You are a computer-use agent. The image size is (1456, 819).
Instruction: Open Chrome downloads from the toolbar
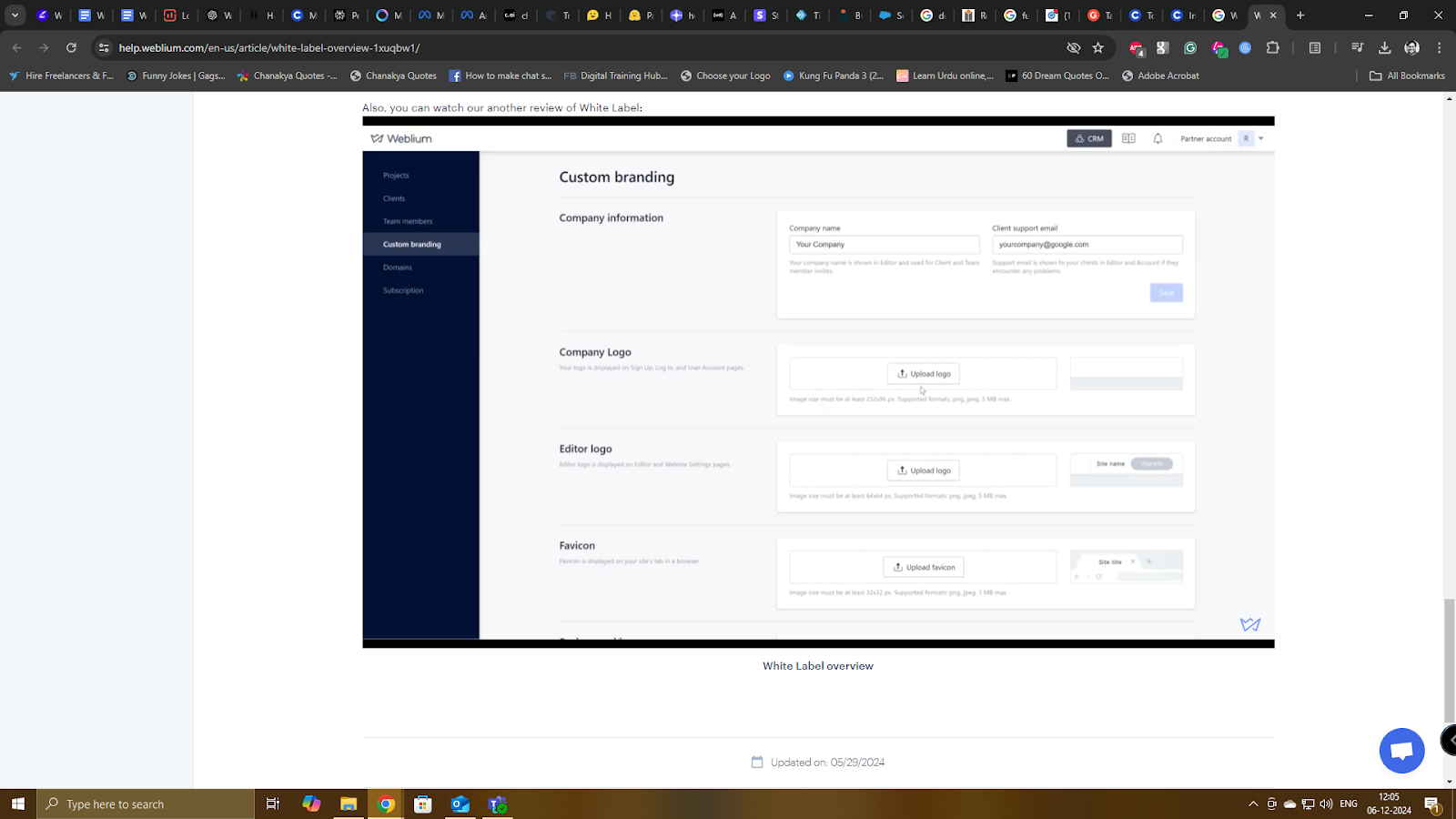1384,47
